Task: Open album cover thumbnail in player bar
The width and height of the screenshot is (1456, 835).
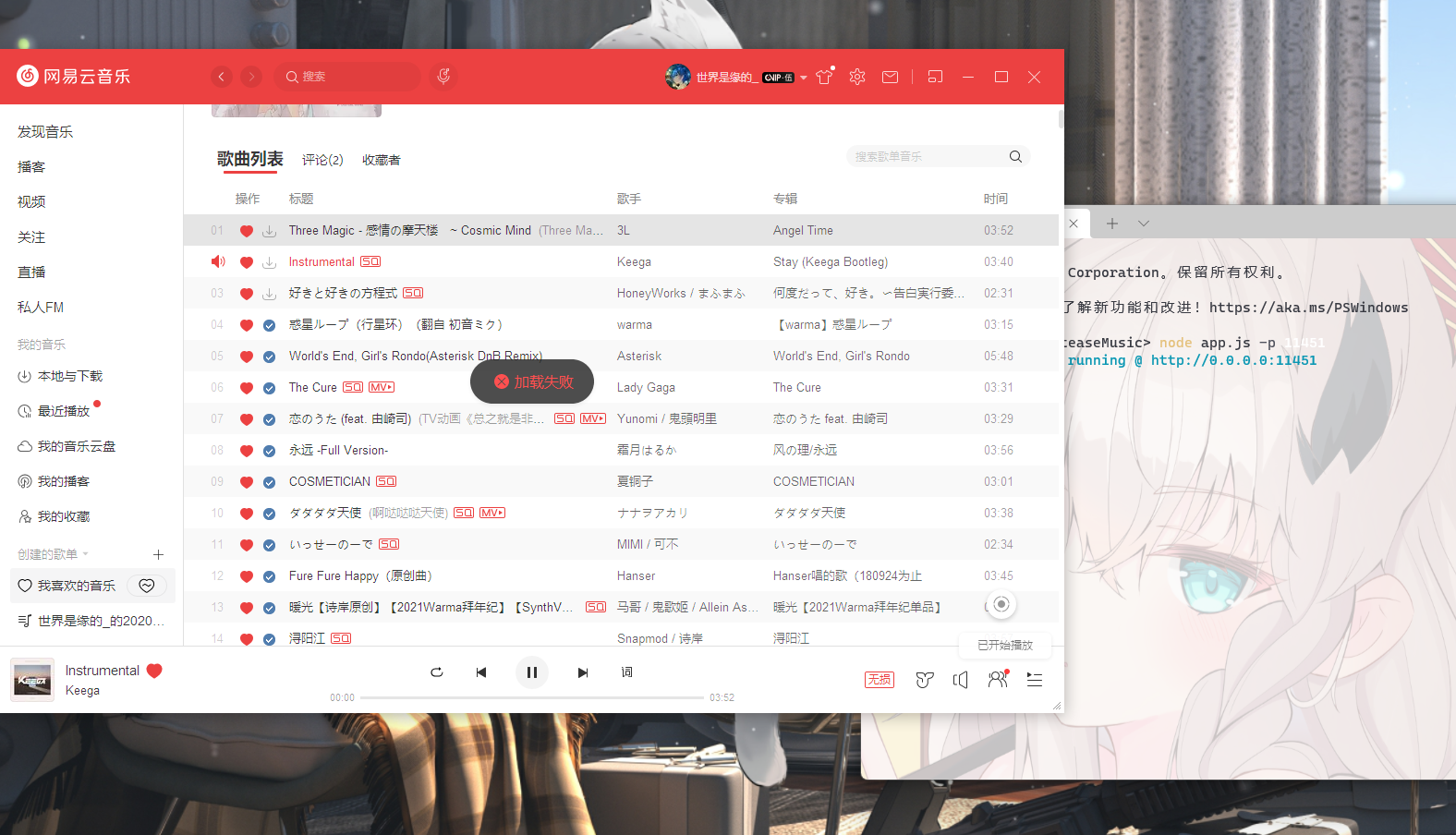Action: [x=32, y=680]
